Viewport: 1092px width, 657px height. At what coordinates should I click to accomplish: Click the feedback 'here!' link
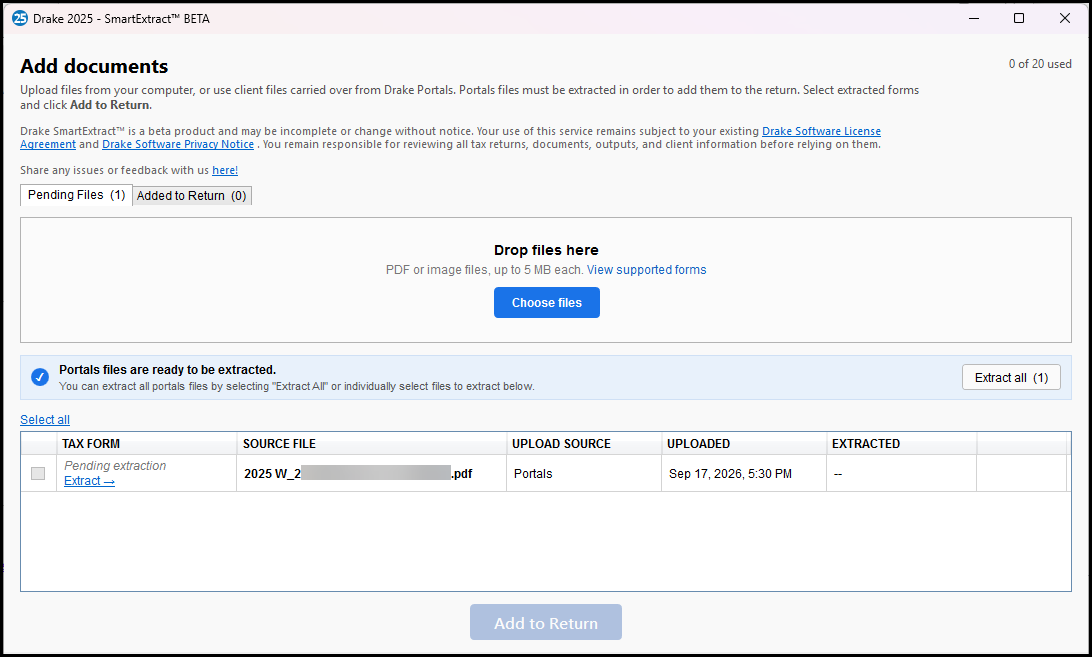pos(225,170)
